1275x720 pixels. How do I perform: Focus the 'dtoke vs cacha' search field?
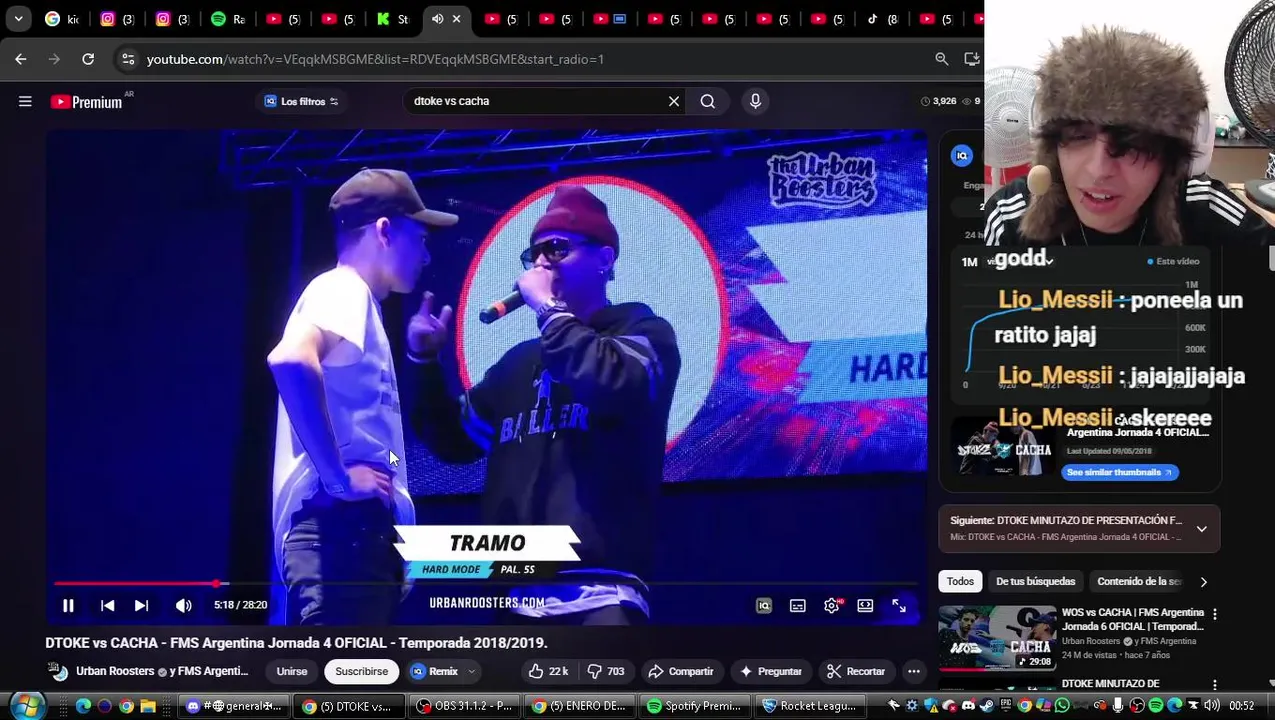coord(535,101)
